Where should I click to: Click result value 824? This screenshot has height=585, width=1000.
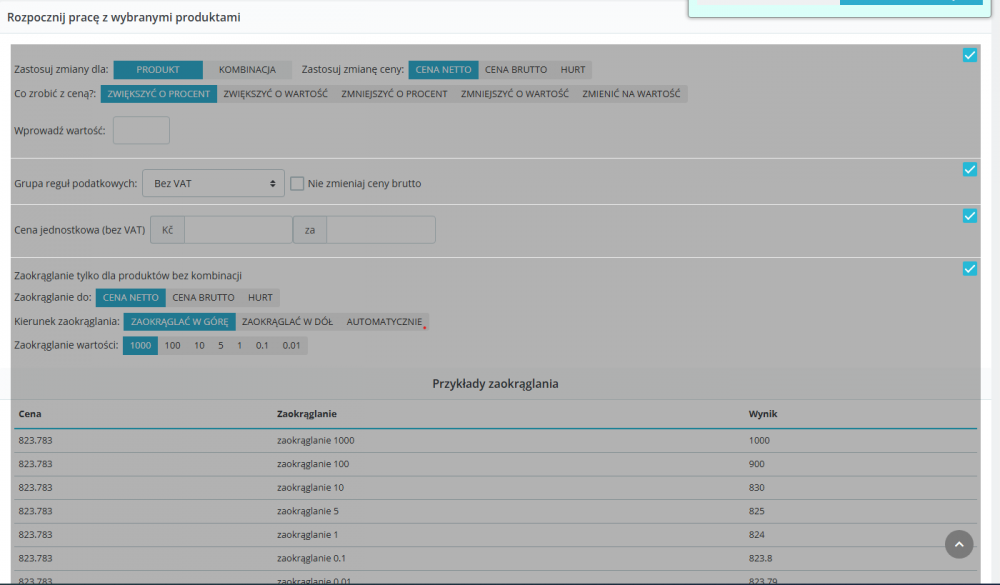pos(756,535)
